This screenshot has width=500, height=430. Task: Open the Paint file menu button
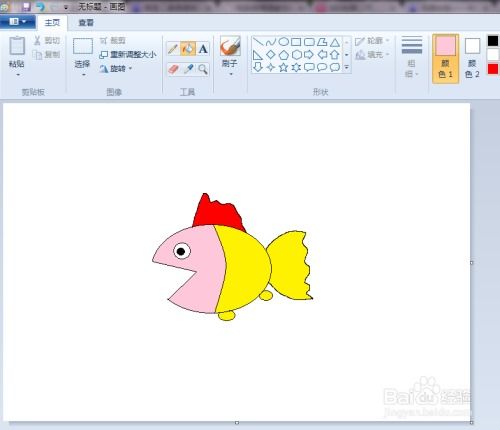(x=17, y=22)
